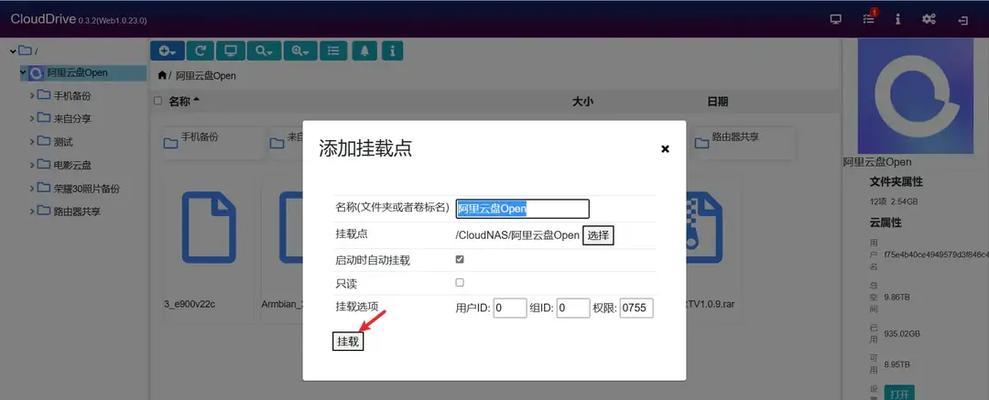Screen dimensions: 989x400
Task: Click the 选择 button beside mount path
Action: point(598,235)
